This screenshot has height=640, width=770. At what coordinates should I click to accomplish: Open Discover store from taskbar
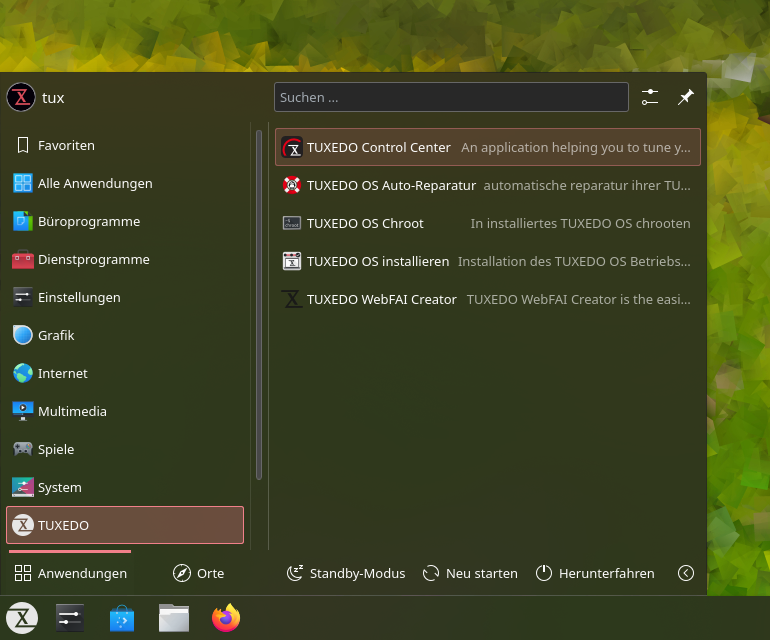point(122,618)
